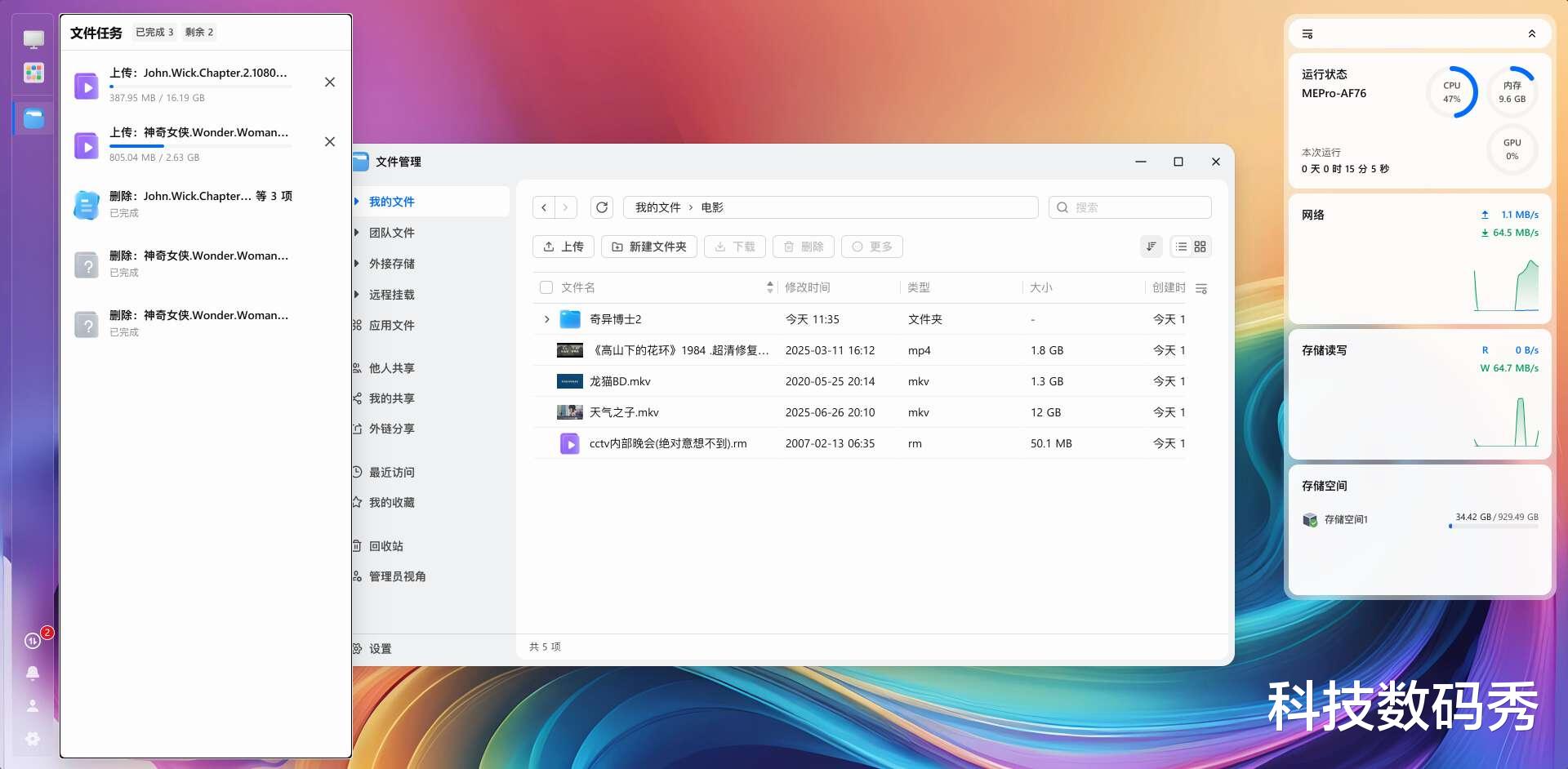The width and height of the screenshot is (1568, 769).
Task: Click the 修改时间 column header
Action: 807,287
